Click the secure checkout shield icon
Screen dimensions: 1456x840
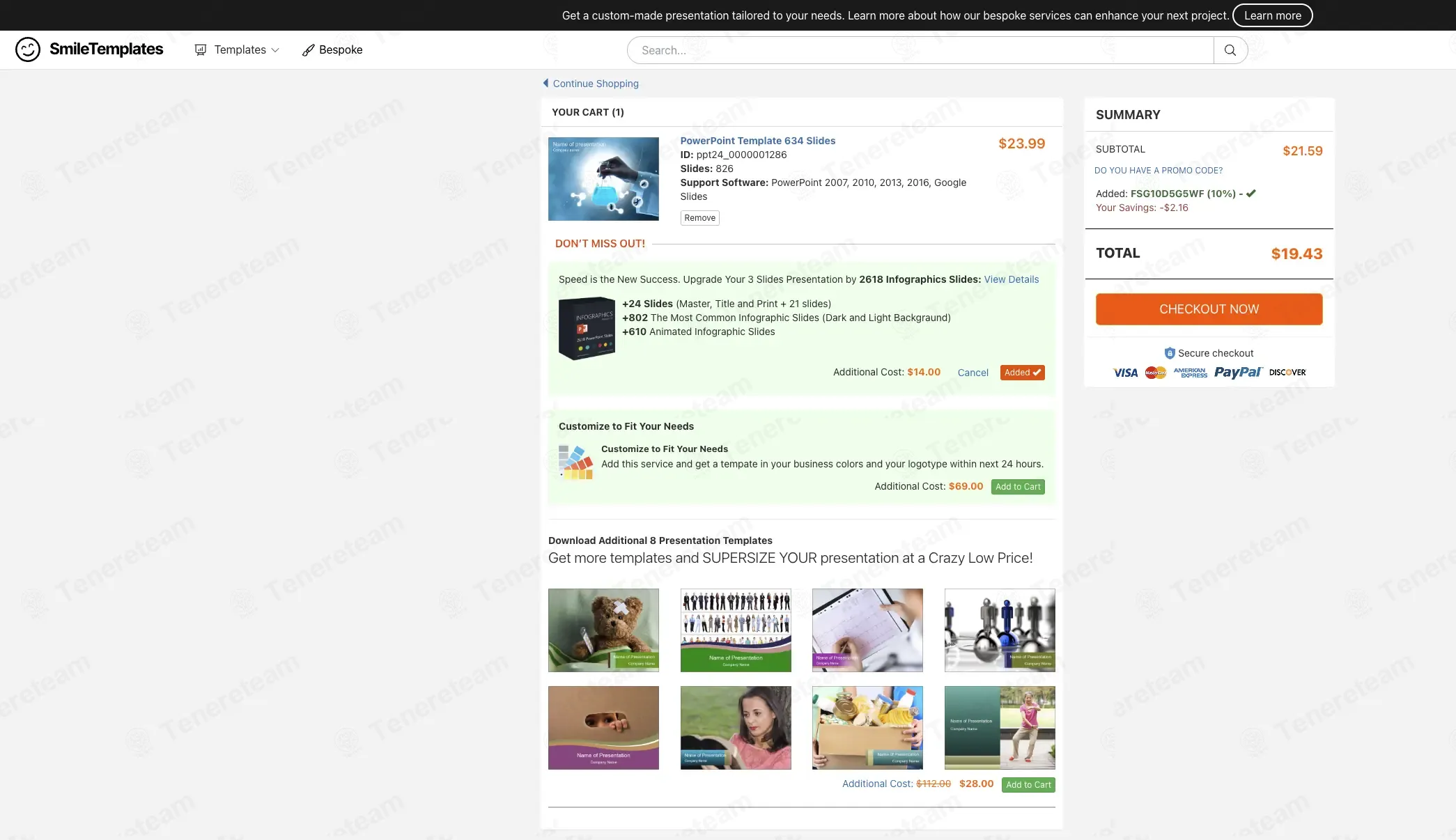click(x=1170, y=353)
